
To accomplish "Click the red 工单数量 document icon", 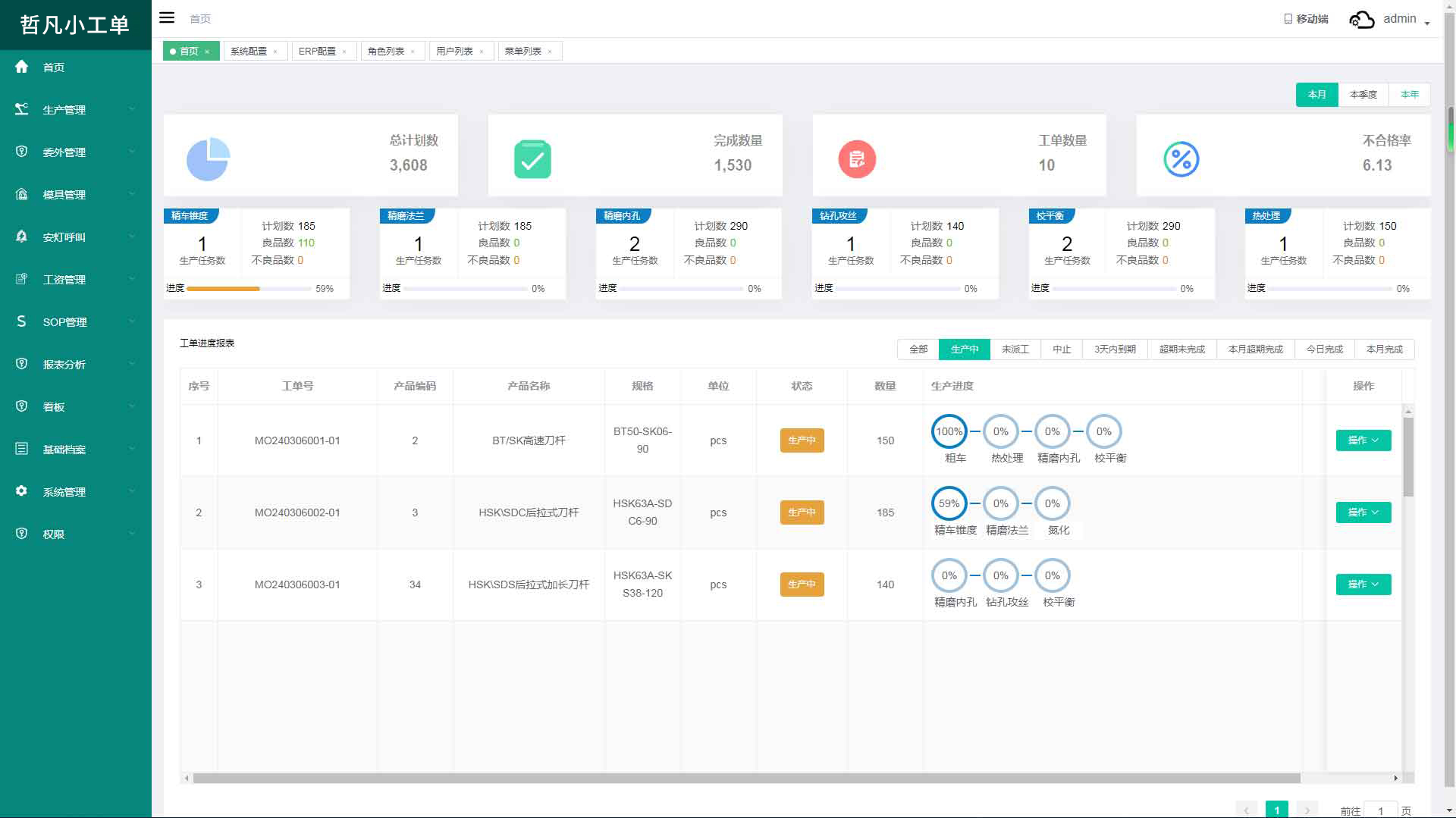I will point(857,159).
